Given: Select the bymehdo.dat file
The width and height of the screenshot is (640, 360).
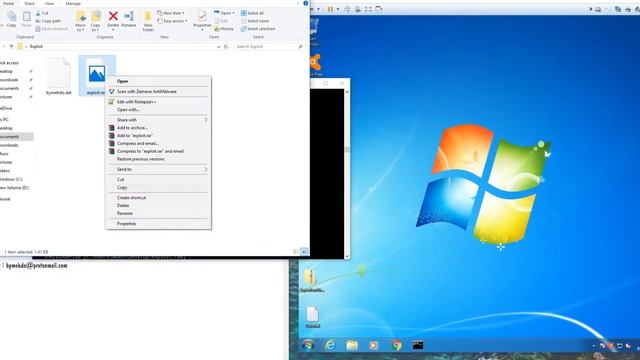Looking at the screenshot, I should point(59,76).
